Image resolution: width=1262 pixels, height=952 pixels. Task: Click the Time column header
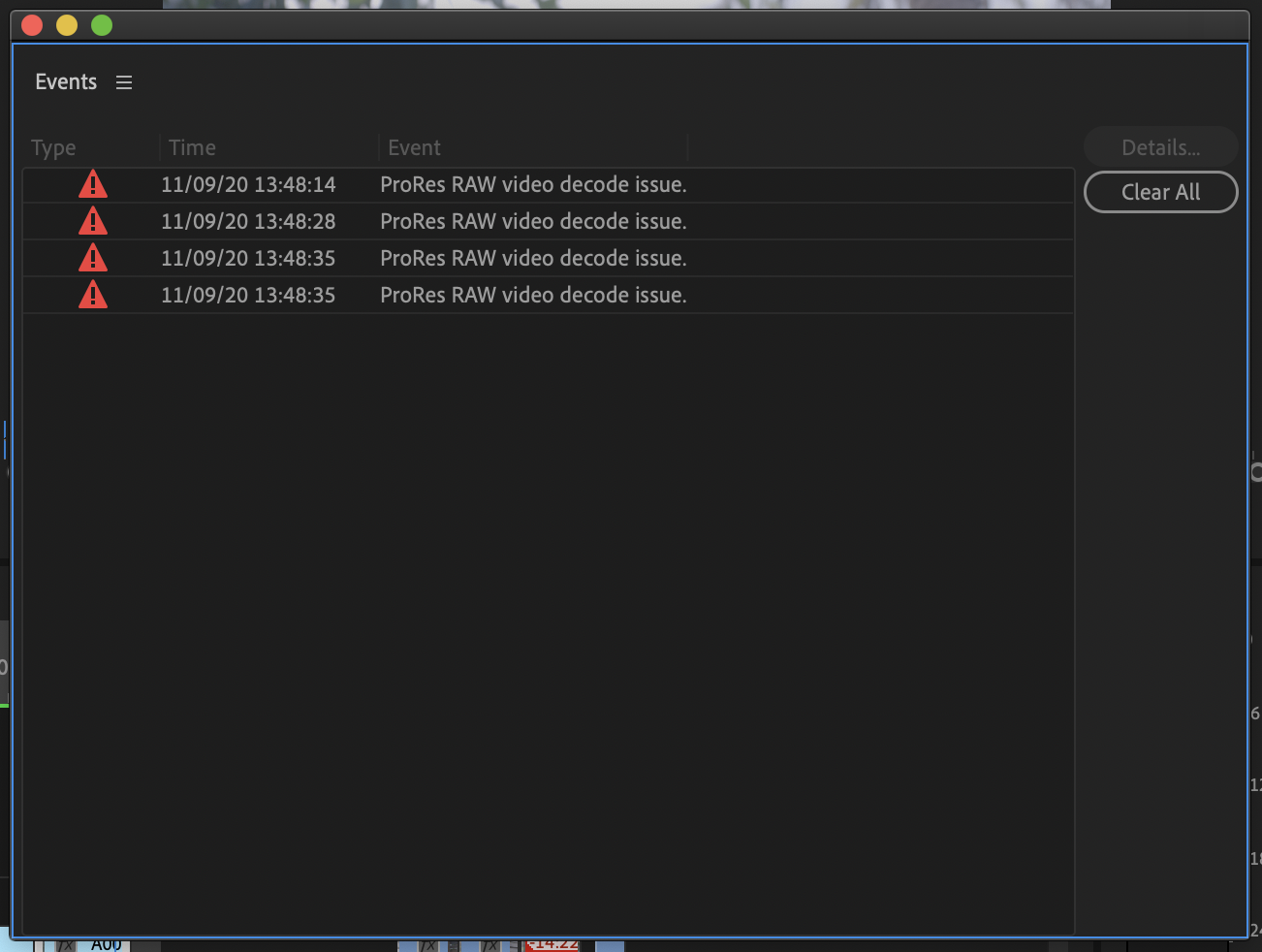(x=192, y=147)
